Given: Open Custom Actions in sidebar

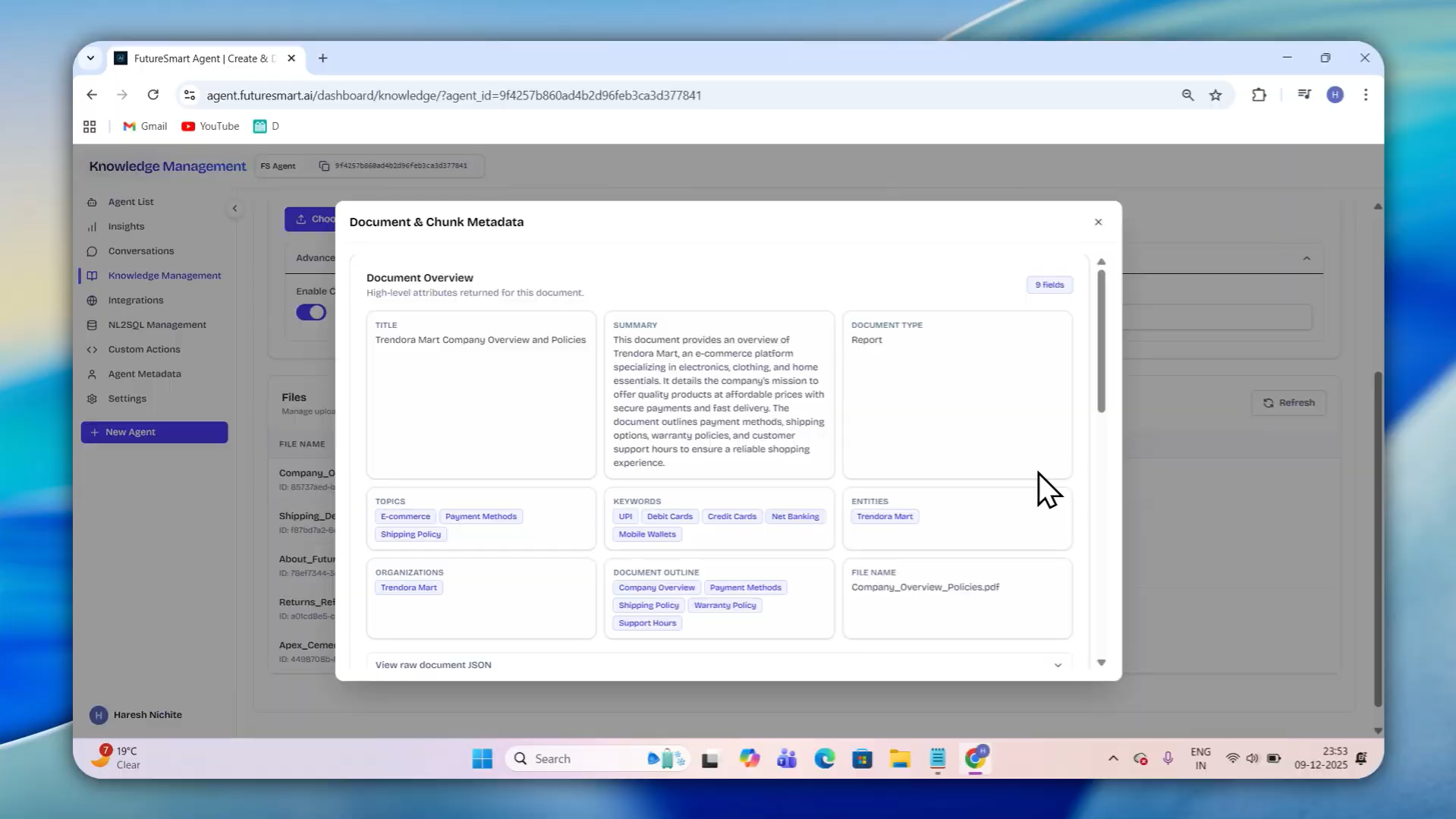Looking at the screenshot, I should tap(143, 349).
